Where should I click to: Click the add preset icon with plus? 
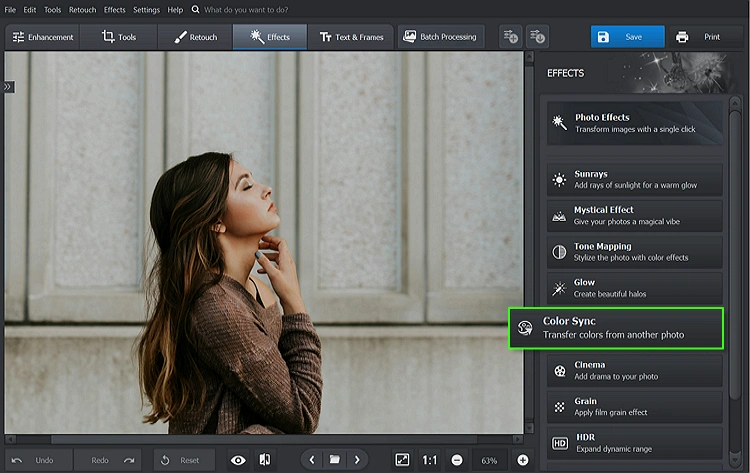(x=510, y=37)
